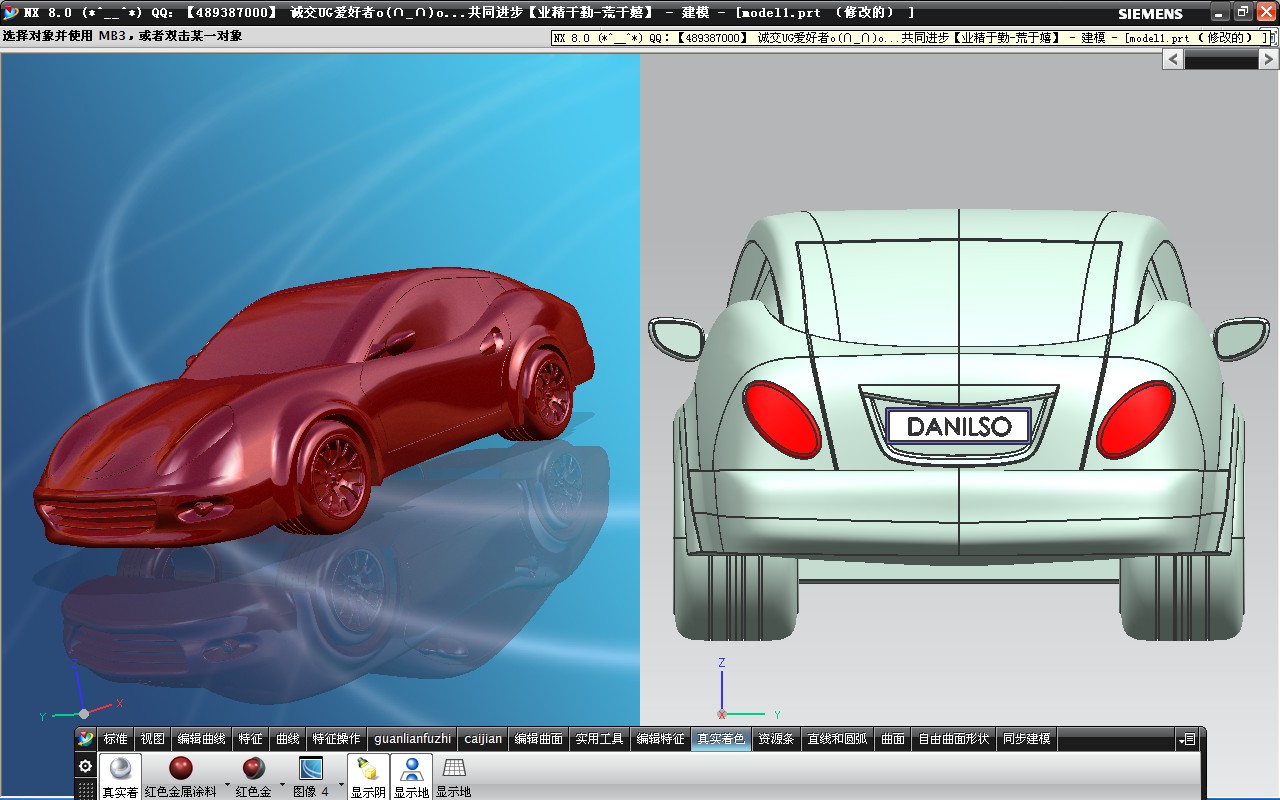Select the left red tail light
Screen dimensions: 1280x800
pos(782,419)
